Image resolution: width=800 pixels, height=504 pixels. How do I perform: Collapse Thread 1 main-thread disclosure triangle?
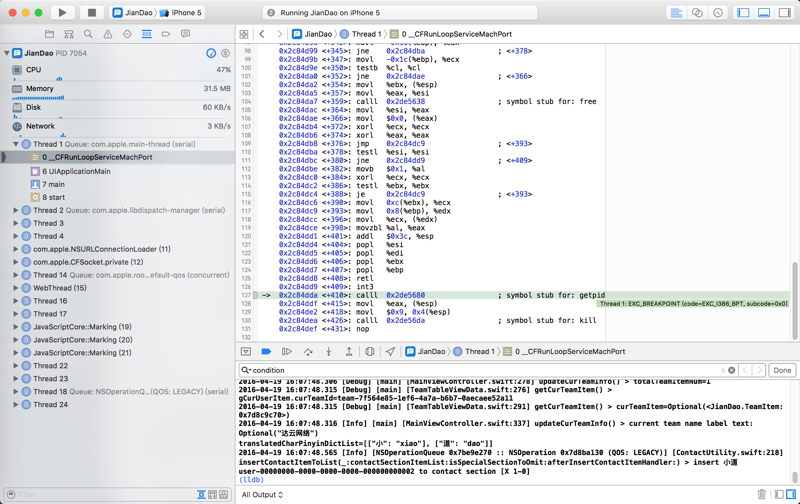(16, 144)
